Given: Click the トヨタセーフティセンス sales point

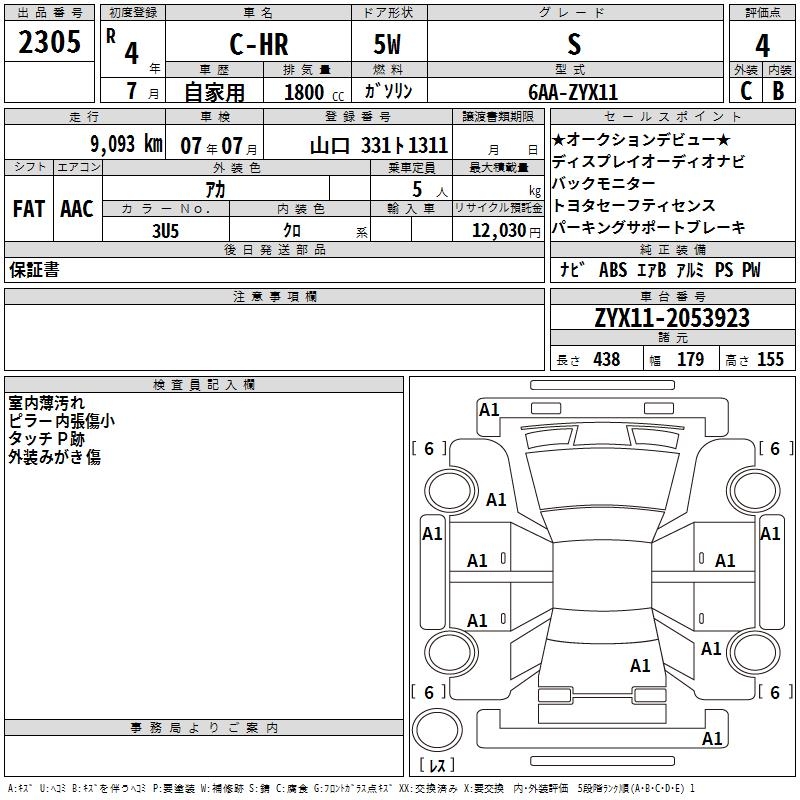Looking at the screenshot, I should pos(634,205).
